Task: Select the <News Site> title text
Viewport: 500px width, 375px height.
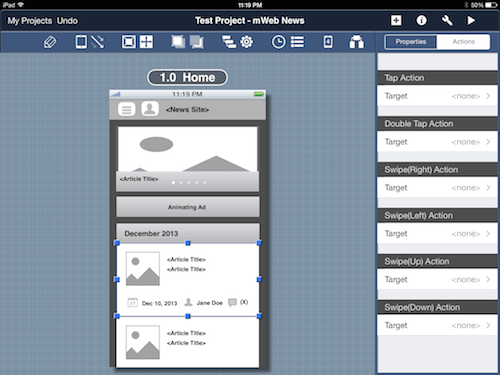Action: [x=187, y=109]
